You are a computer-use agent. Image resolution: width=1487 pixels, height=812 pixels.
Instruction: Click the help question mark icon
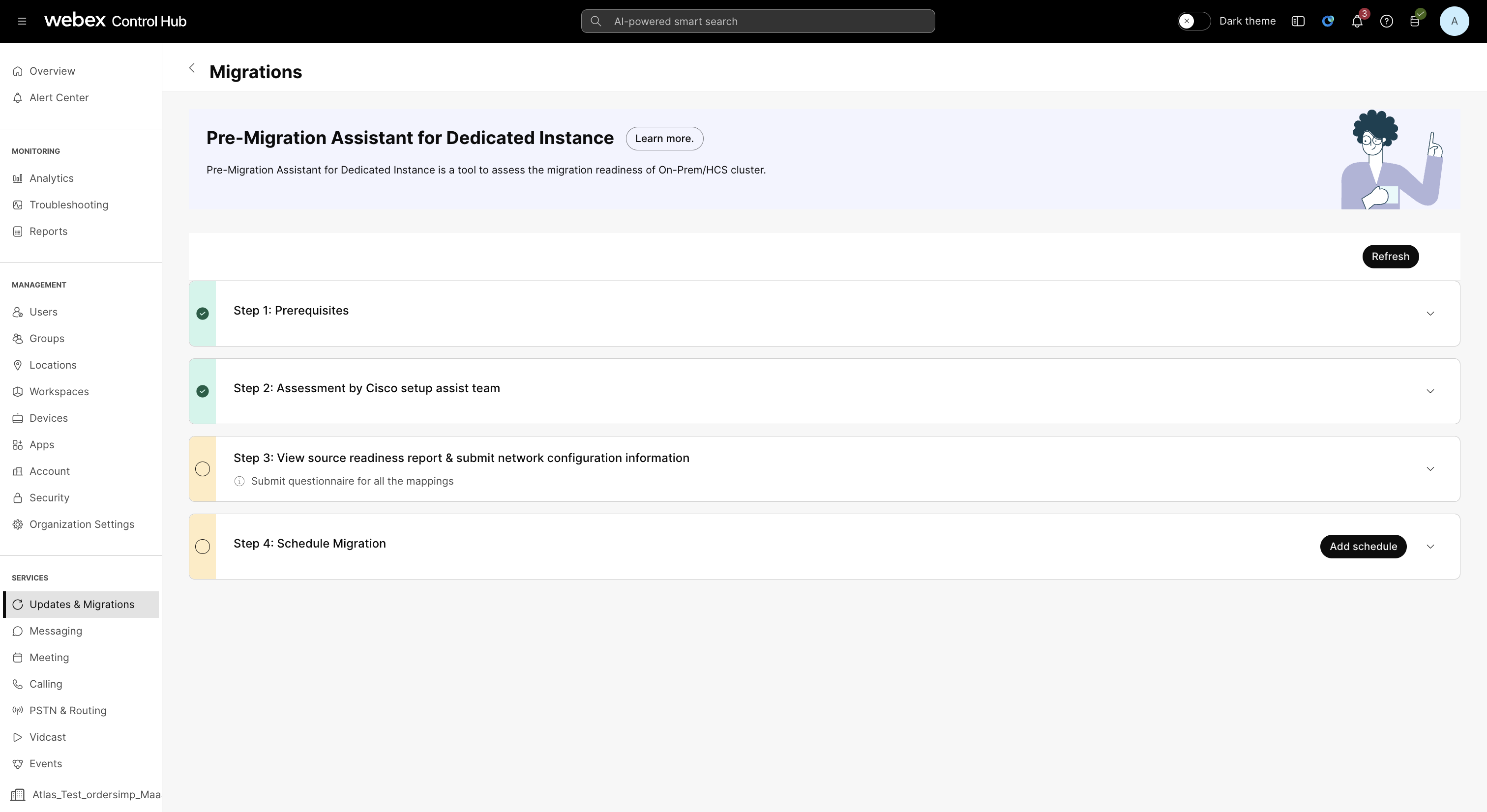[1386, 21]
